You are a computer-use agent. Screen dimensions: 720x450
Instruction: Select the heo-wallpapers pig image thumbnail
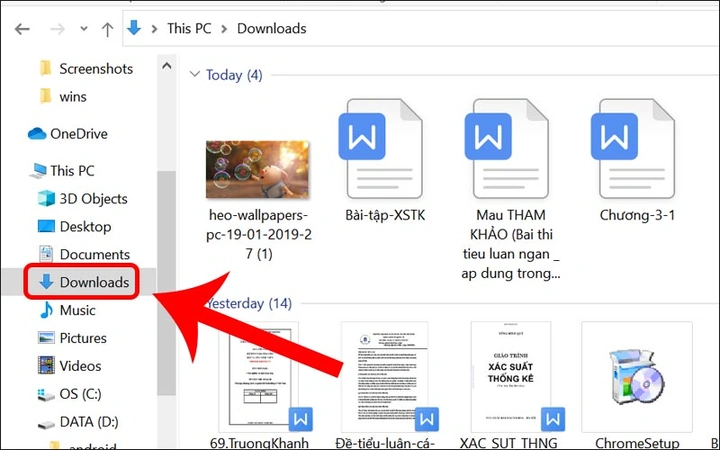coord(257,169)
